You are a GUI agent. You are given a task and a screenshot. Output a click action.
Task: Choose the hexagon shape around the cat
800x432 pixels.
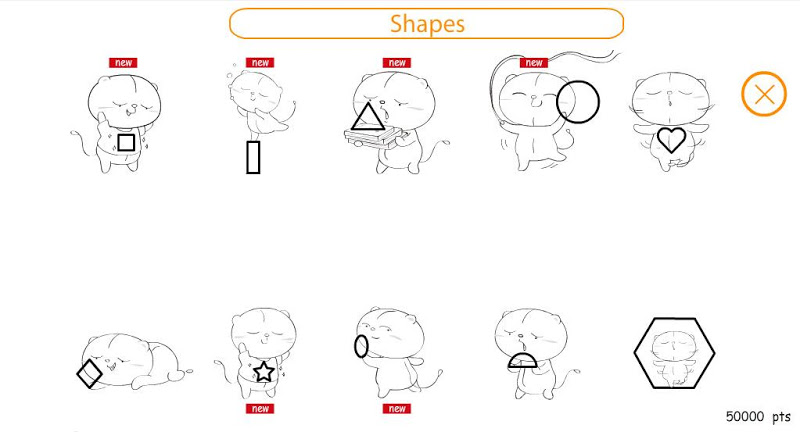tap(674, 353)
